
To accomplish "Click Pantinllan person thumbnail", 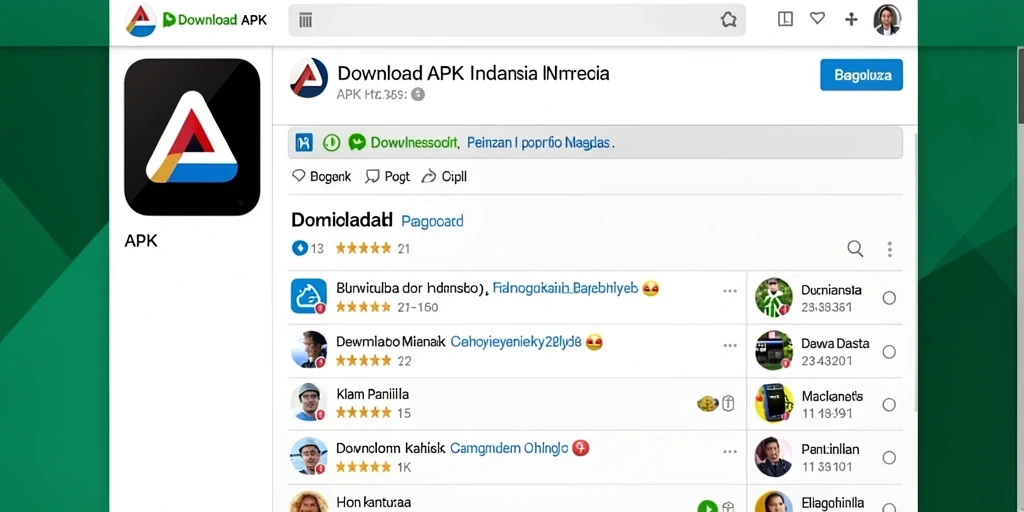I will (x=774, y=456).
